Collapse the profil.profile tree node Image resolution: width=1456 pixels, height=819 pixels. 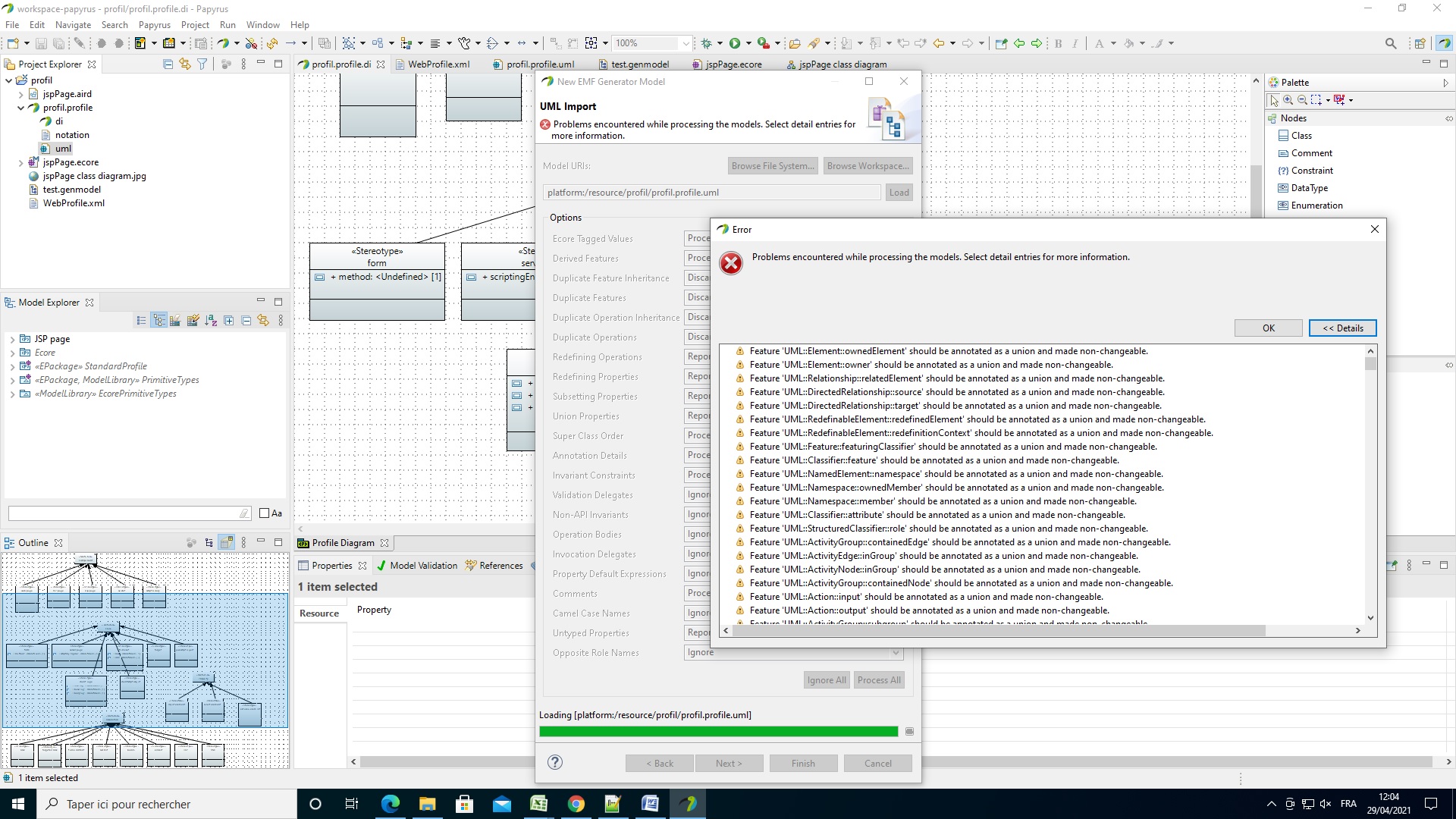20,108
